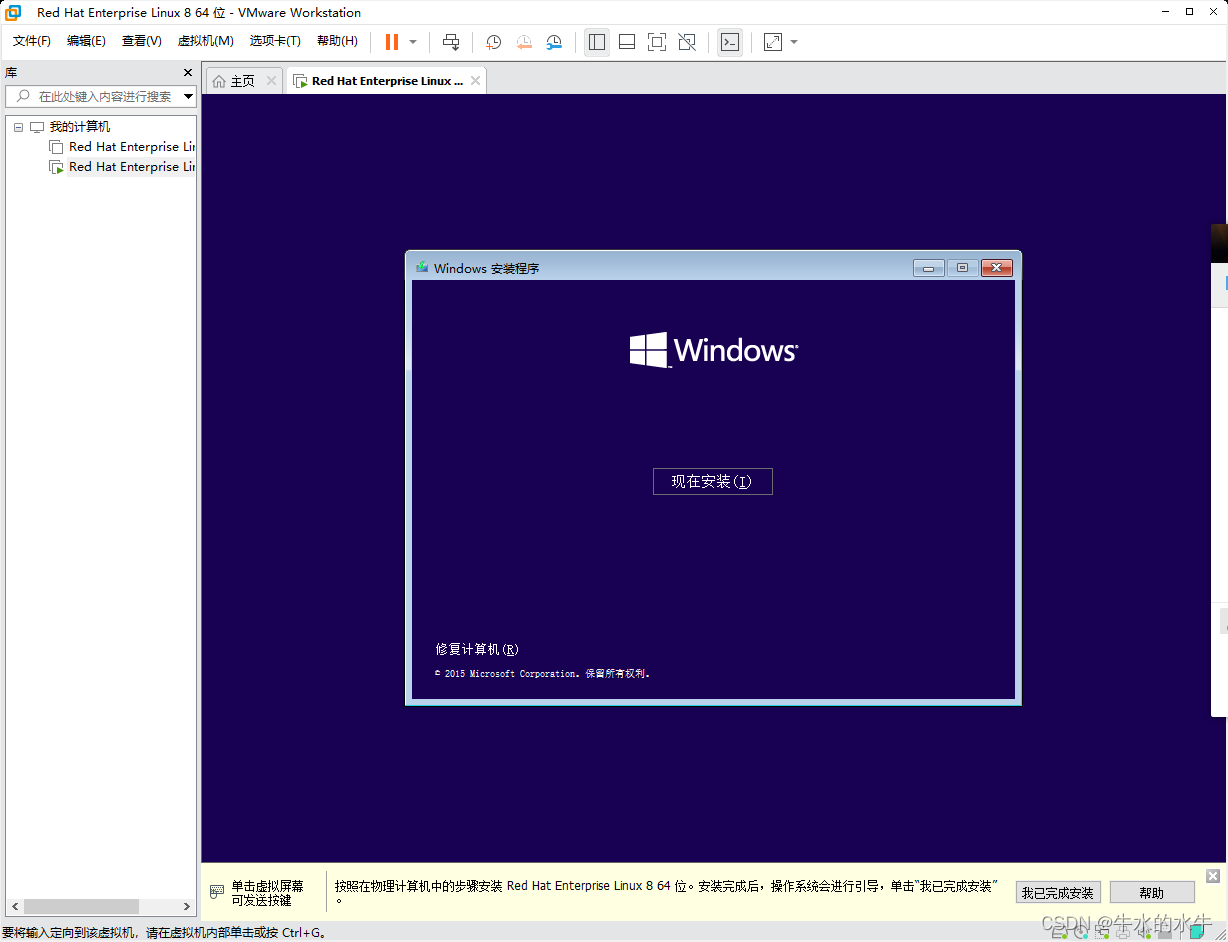
Task: Open the power options dropdown arrow beside pause
Action: tap(413, 42)
